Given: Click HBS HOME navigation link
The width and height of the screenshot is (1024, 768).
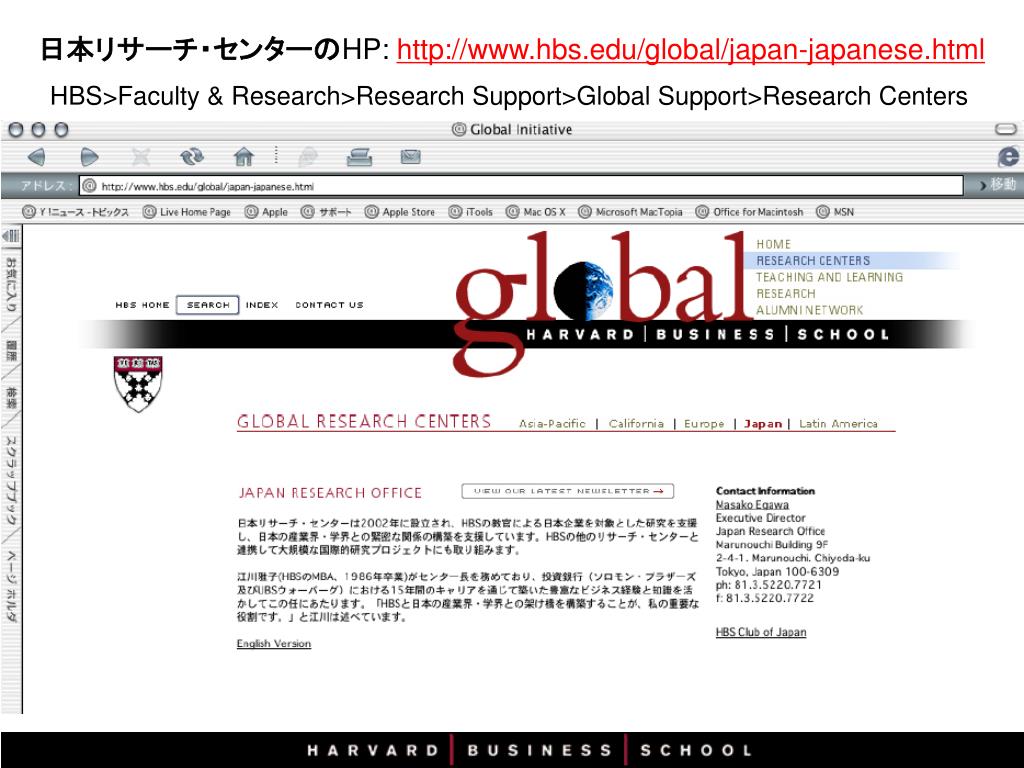Looking at the screenshot, I should pyautogui.click(x=142, y=305).
